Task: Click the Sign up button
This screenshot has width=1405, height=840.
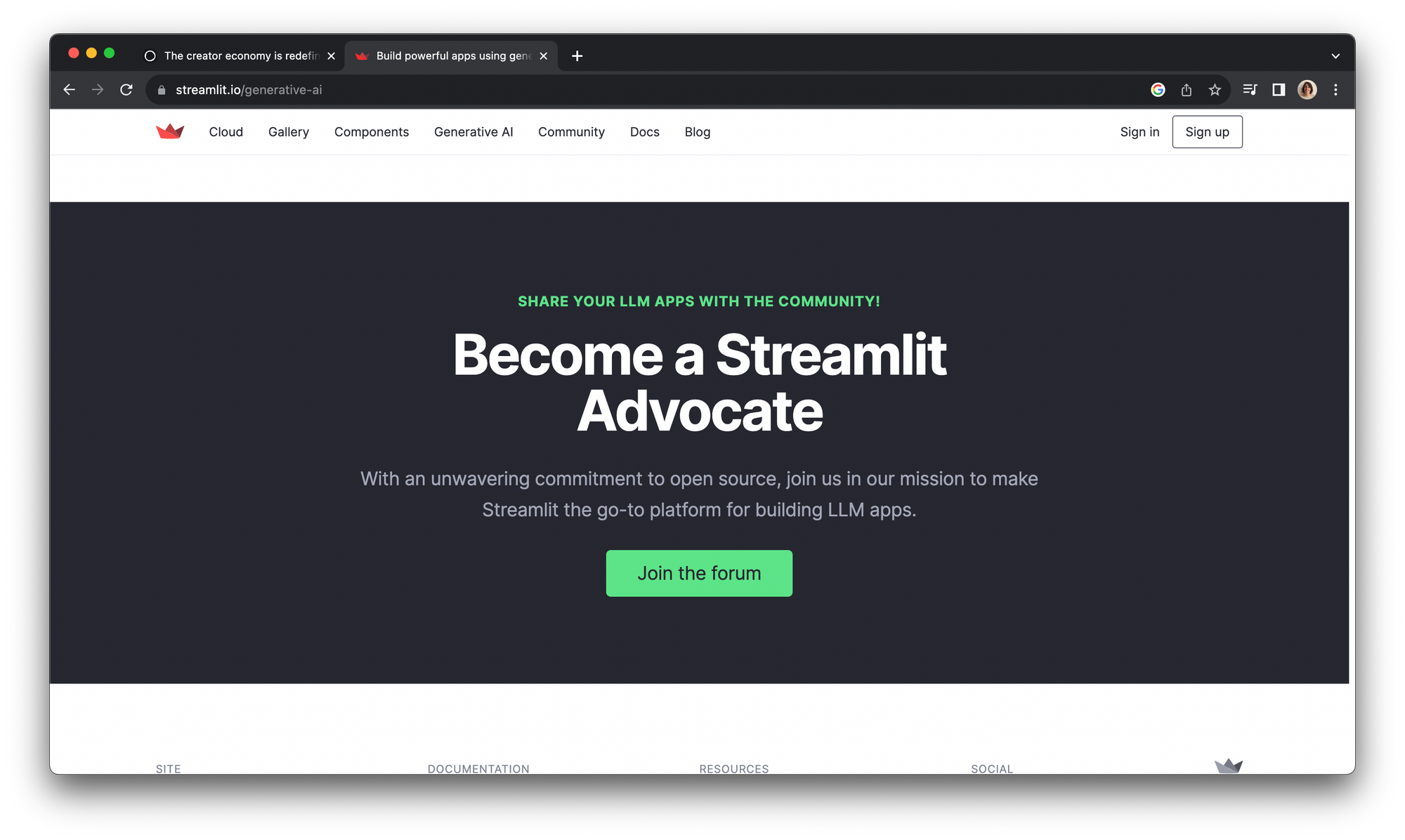Action: coord(1207,132)
